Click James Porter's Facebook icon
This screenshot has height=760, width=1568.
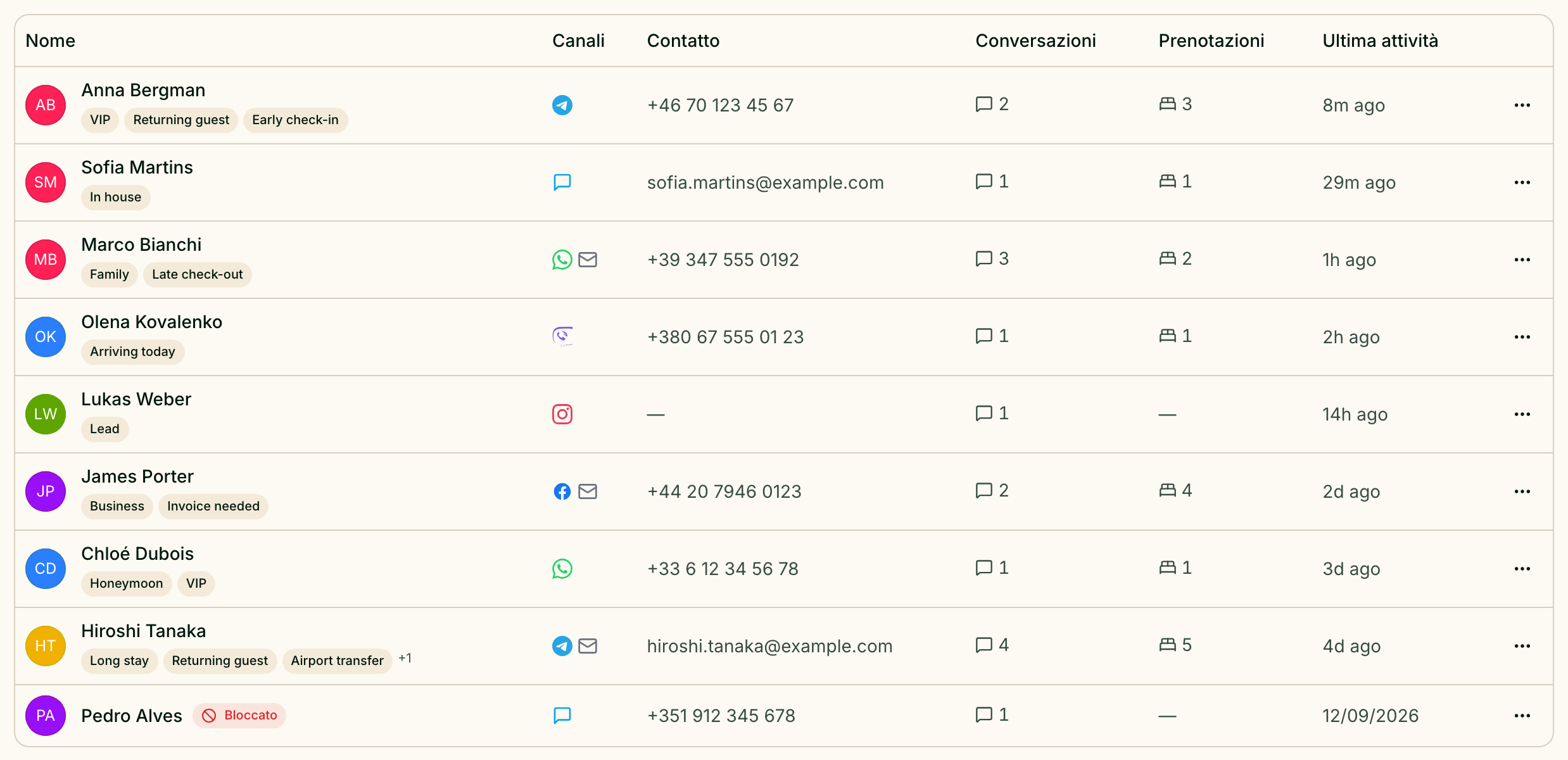562,491
